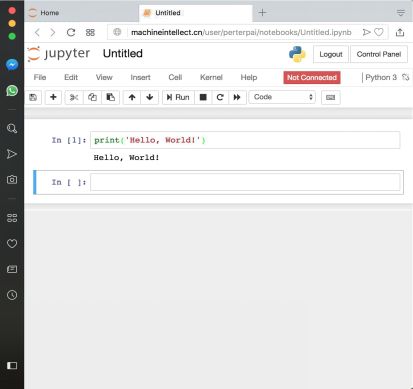Rename notebook by clicking Untitled title

123,53
